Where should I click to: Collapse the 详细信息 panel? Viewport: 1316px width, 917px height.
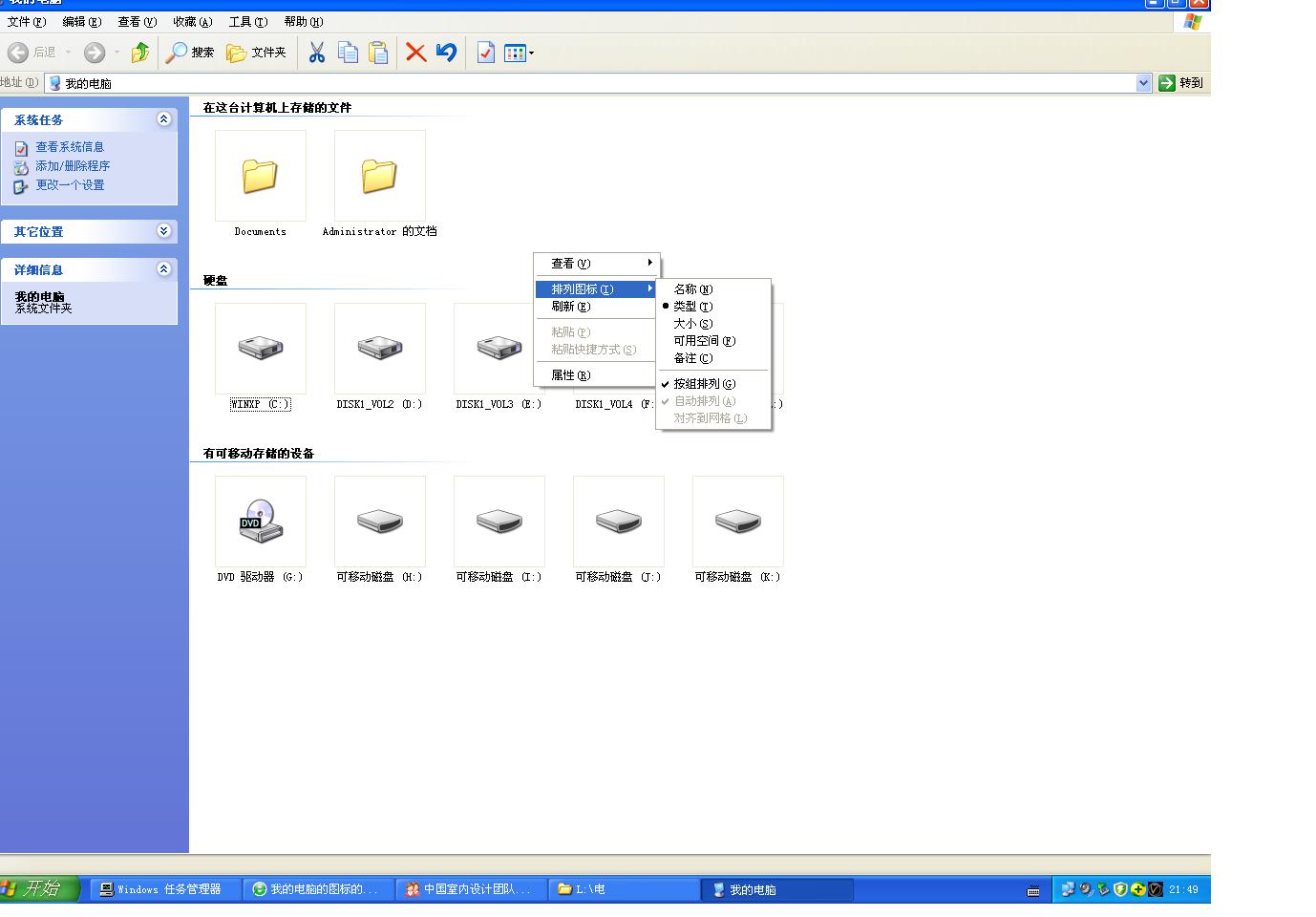click(163, 269)
